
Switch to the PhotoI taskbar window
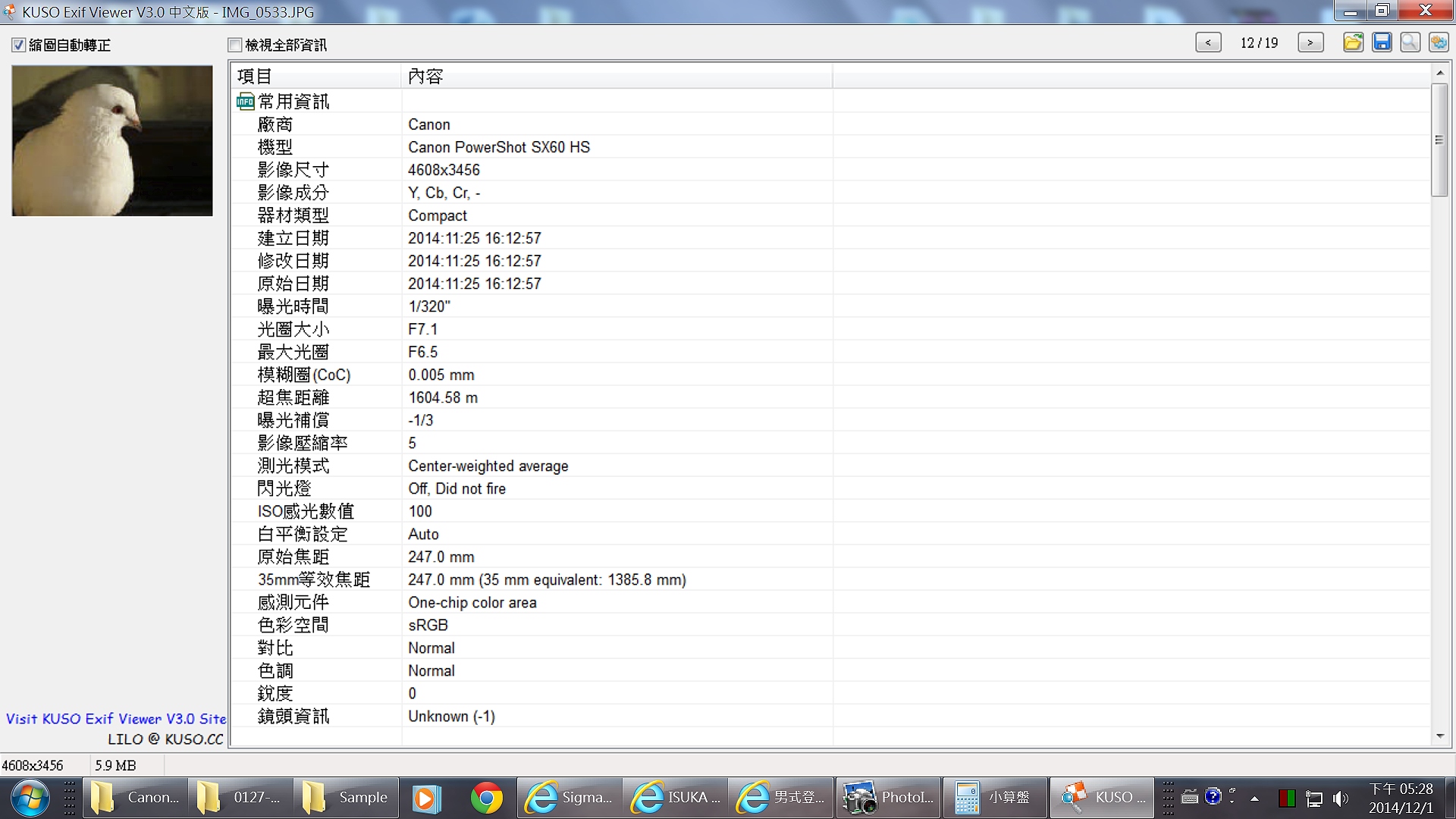point(888,798)
